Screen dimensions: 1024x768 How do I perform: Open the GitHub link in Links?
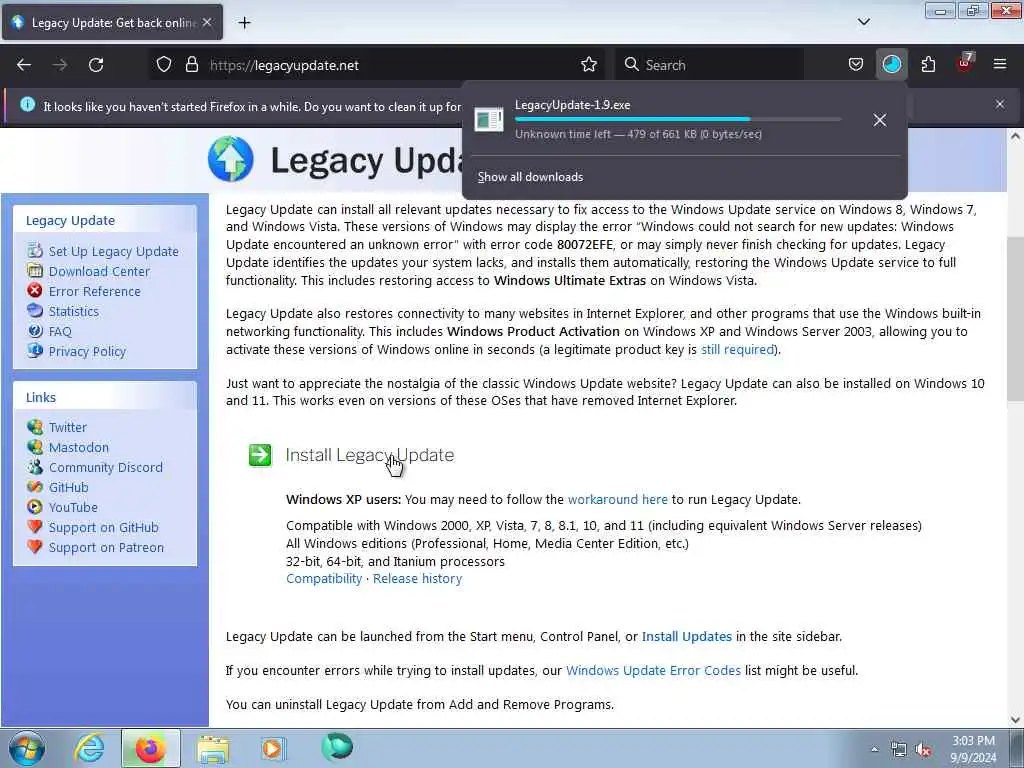[x=69, y=487]
